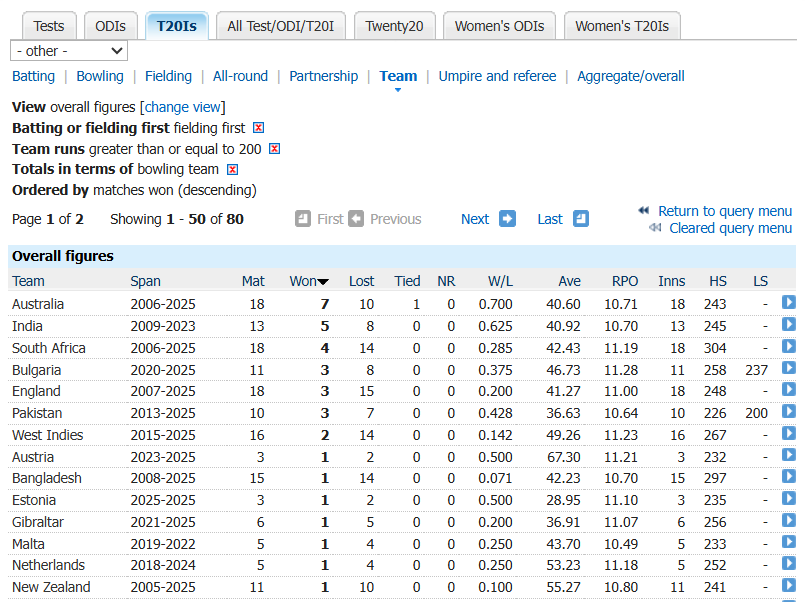Click the 'change view' link
Screen dimensions: 805x602
click(x=182, y=107)
